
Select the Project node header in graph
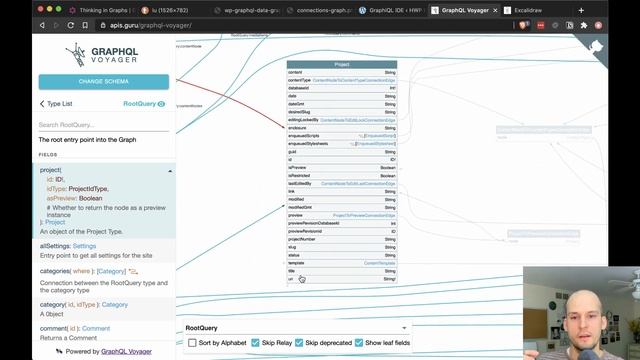(342, 64)
